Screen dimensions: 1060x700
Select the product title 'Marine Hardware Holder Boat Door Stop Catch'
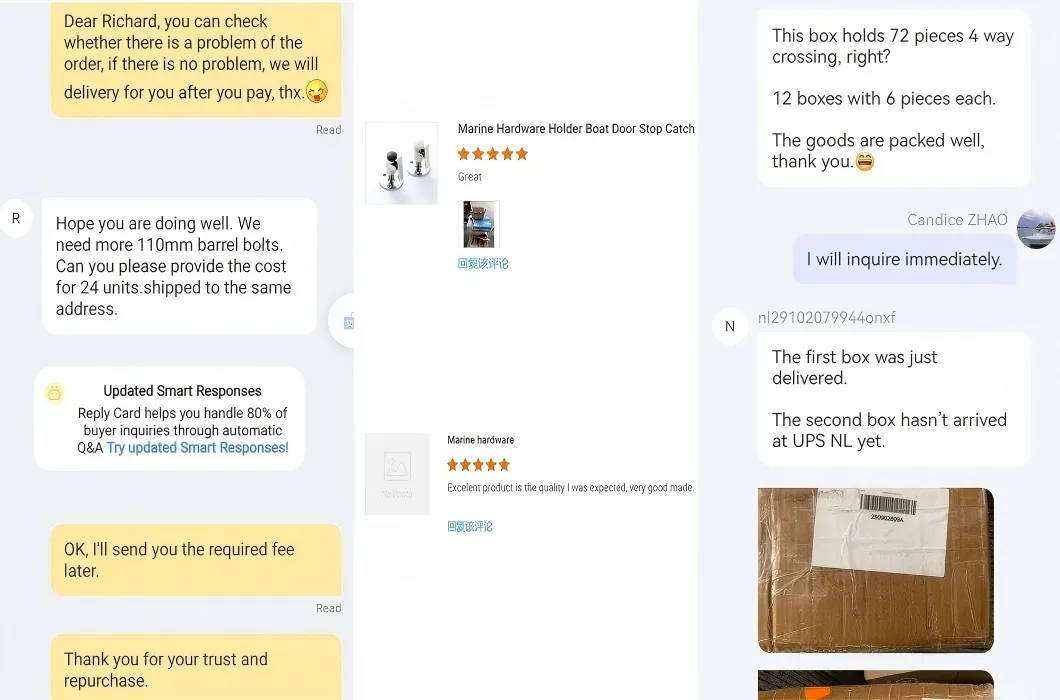[576, 128]
